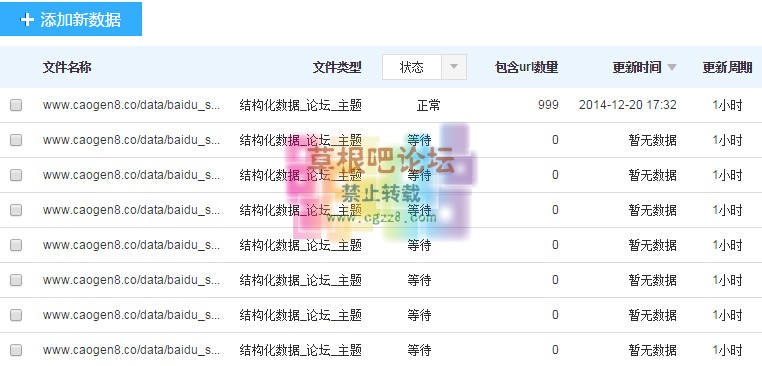Click 1小时 in the 正常 row
762x366 pixels.
727,105
